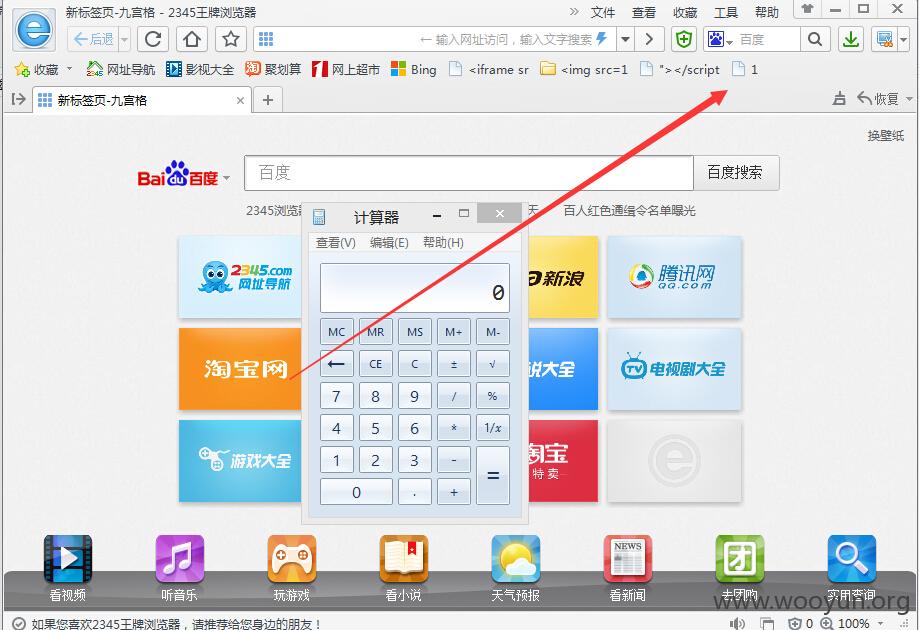Click the main 百度 search input

click(x=469, y=173)
